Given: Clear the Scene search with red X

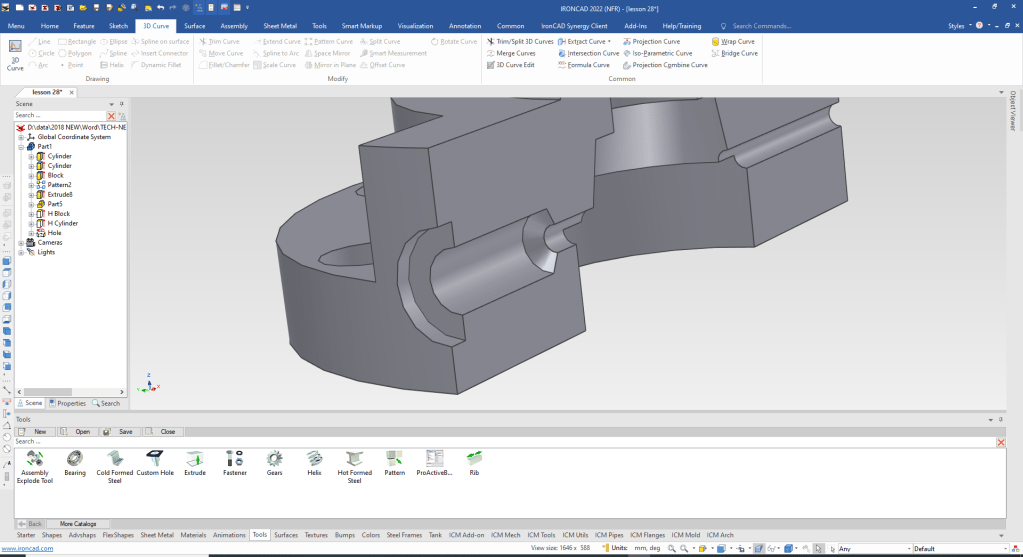Looking at the screenshot, I should click(112, 116).
